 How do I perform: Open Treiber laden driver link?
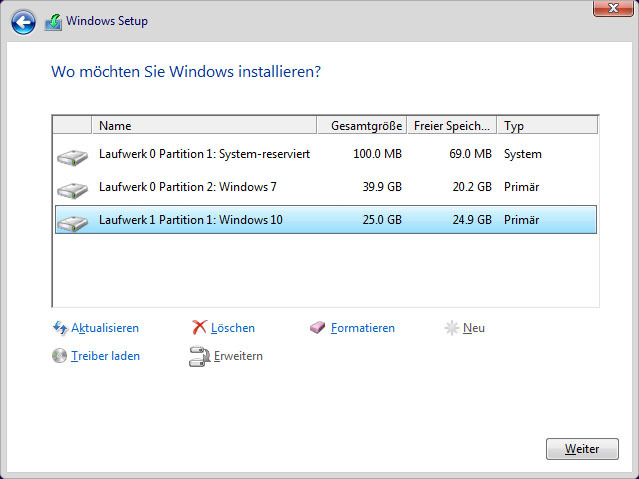[106, 356]
